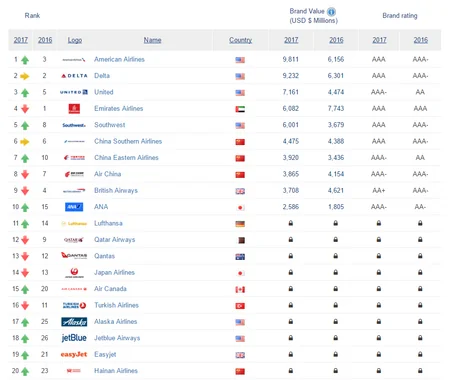Viewport: 450px width, 380px height.
Task: Open the Hainan Airlines name link
Action: click(x=116, y=370)
